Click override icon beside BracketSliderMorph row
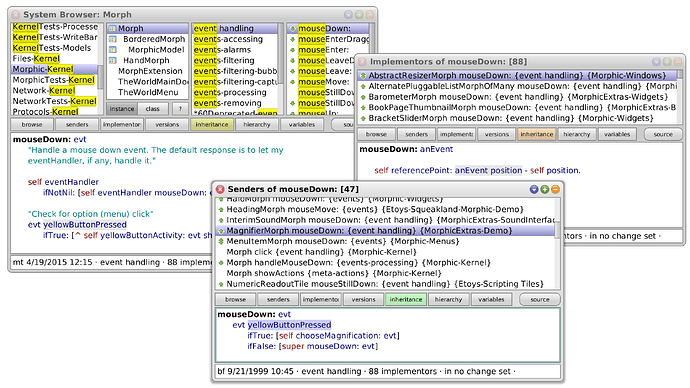Screen dimensions: 690x388 coord(363,118)
